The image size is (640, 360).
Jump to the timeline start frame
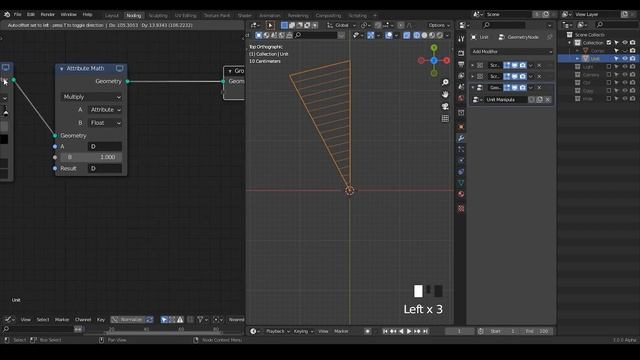(x=385, y=331)
